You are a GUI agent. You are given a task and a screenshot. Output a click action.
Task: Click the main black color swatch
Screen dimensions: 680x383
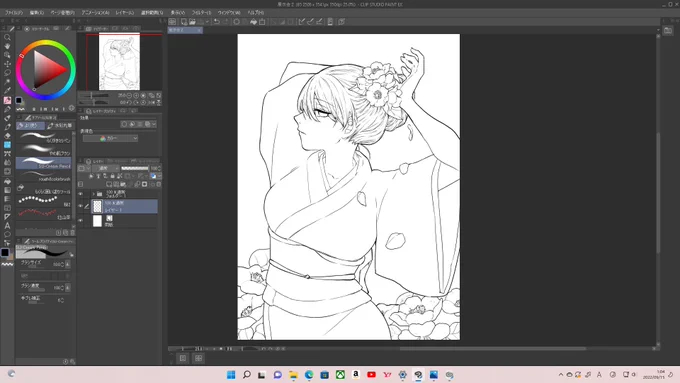click(x=5, y=252)
